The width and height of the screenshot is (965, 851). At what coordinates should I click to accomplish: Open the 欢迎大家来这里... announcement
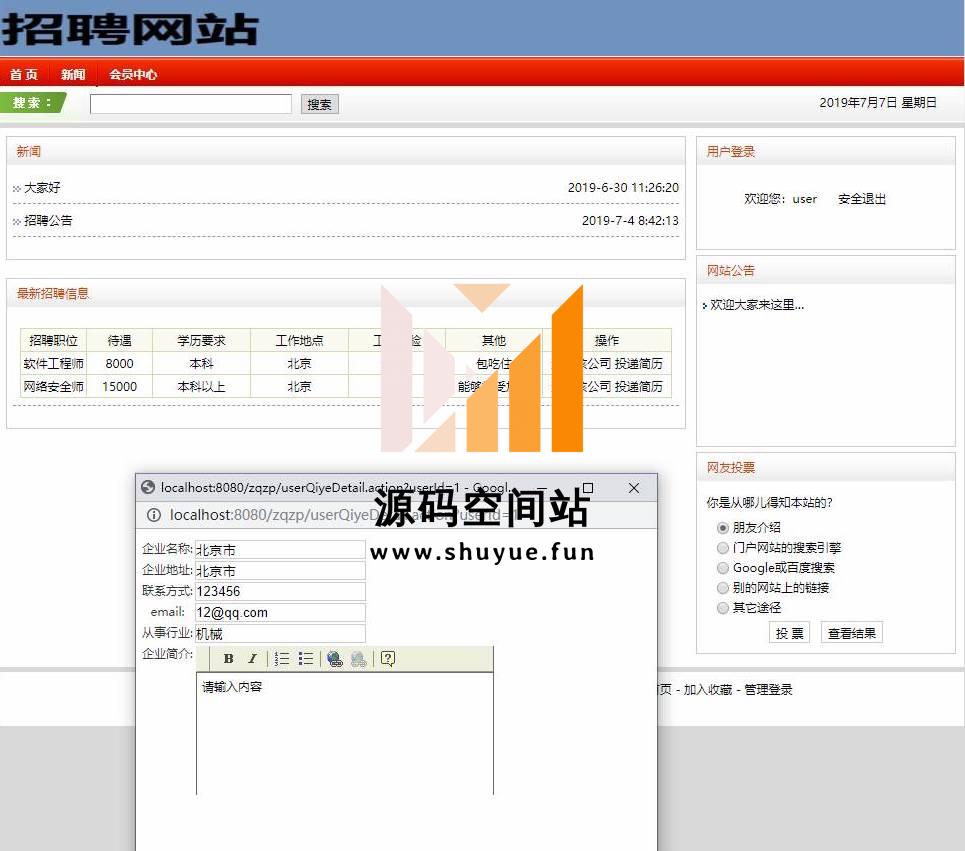(757, 305)
